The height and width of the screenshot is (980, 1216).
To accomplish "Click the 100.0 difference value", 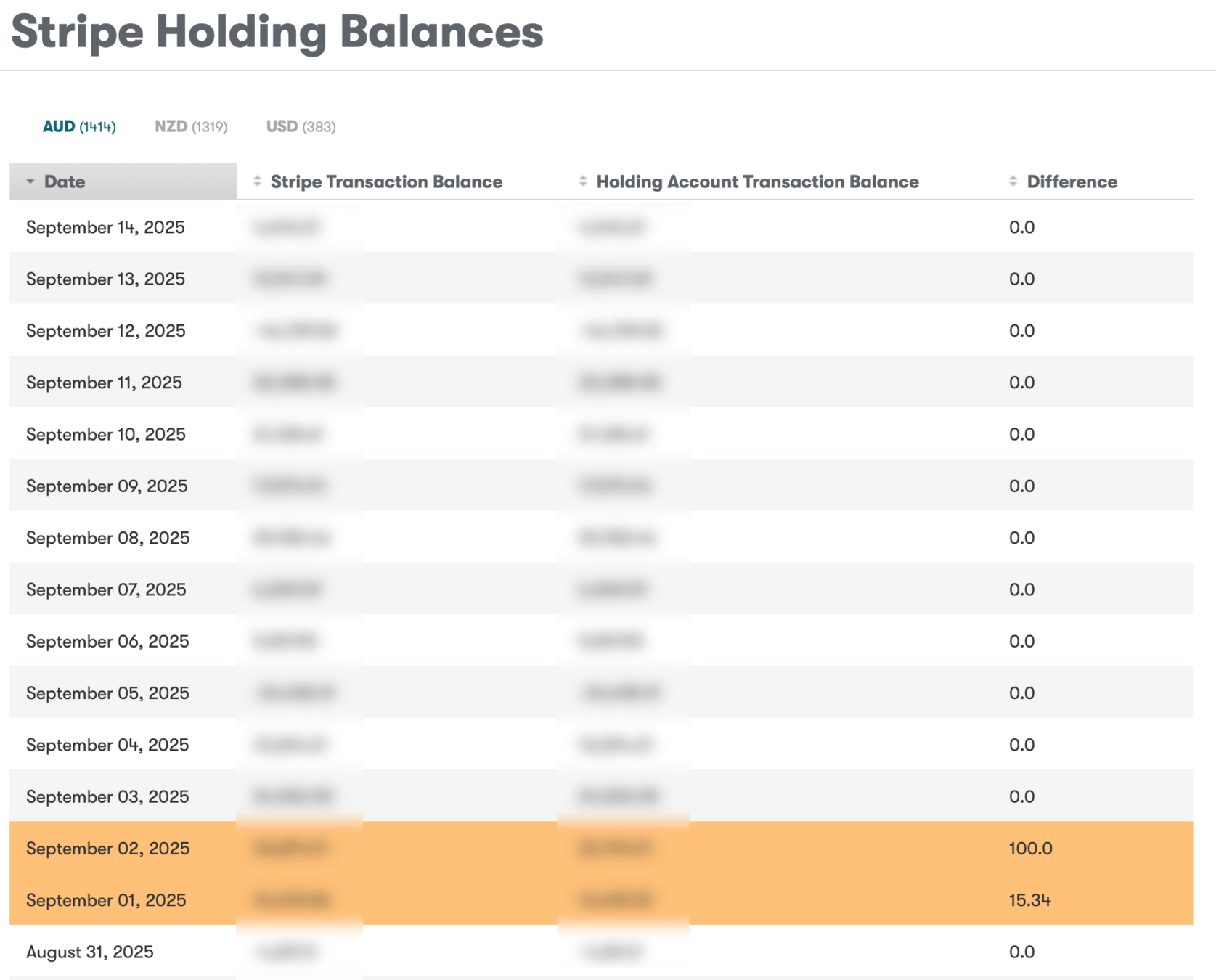I will point(1030,848).
